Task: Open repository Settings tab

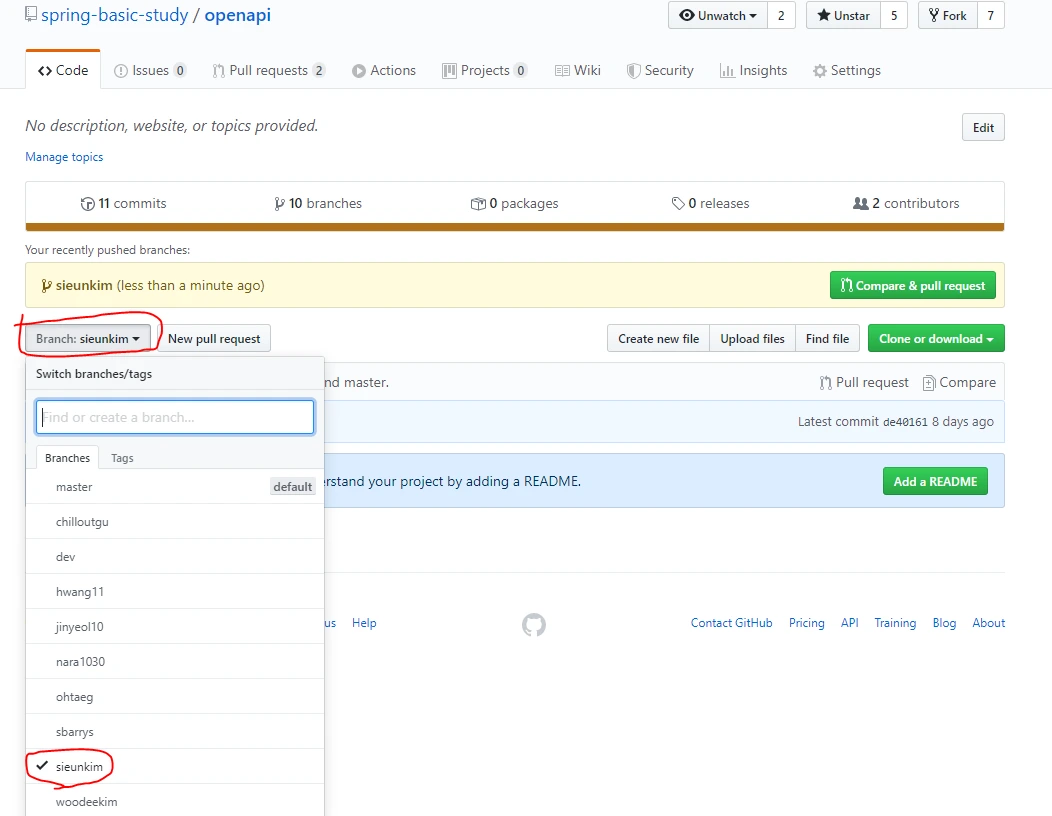Action: [847, 70]
